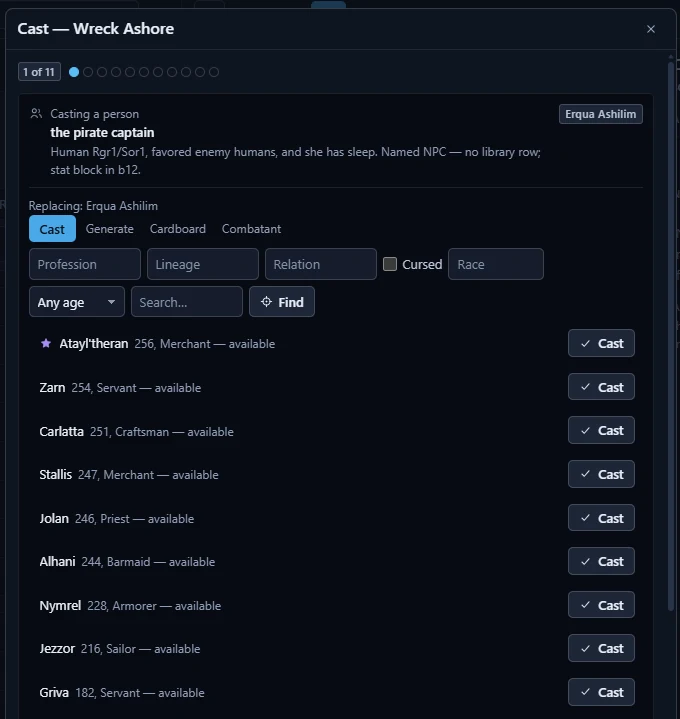Click the Any age dropdown arrow
The width and height of the screenshot is (680, 719).
coord(111,302)
